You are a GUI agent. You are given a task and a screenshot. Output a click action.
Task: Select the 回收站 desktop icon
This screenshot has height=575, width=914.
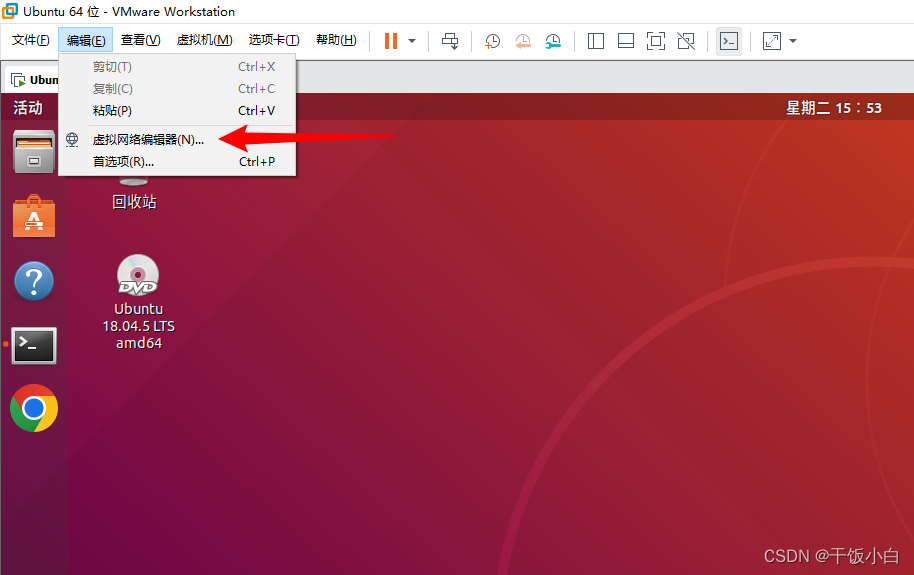click(x=135, y=194)
